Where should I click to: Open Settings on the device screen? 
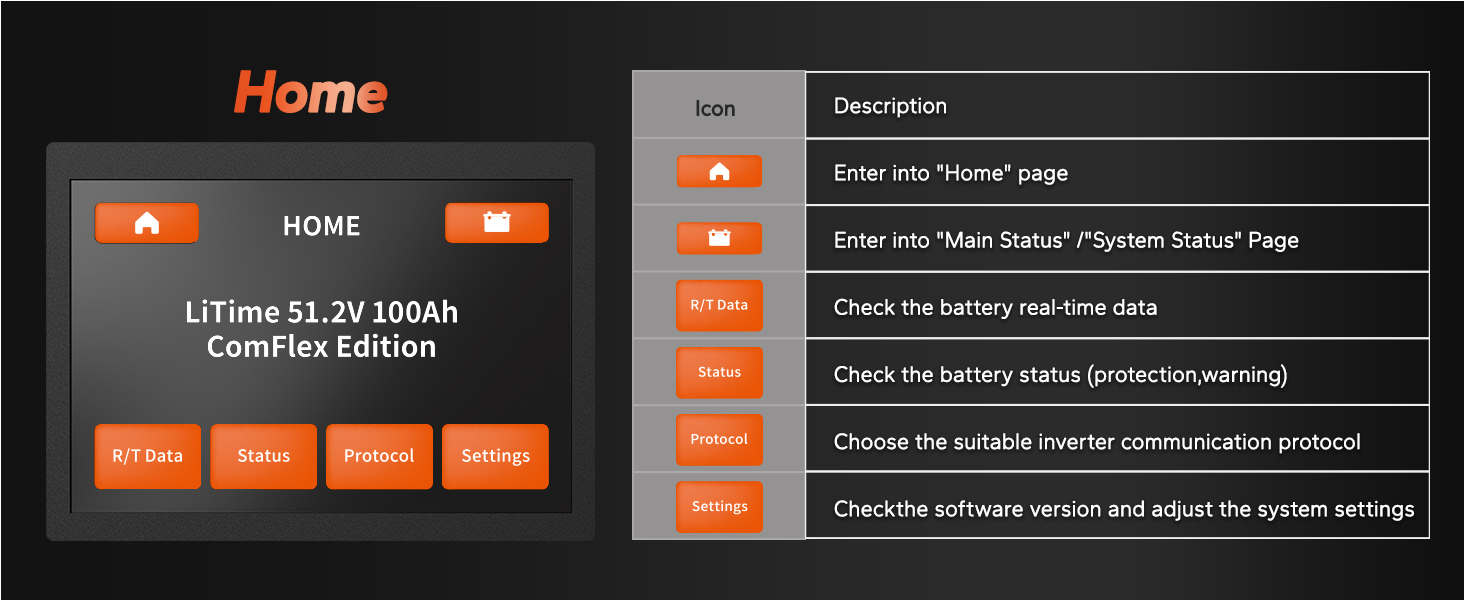pyautogui.click(x=495, y=456)
